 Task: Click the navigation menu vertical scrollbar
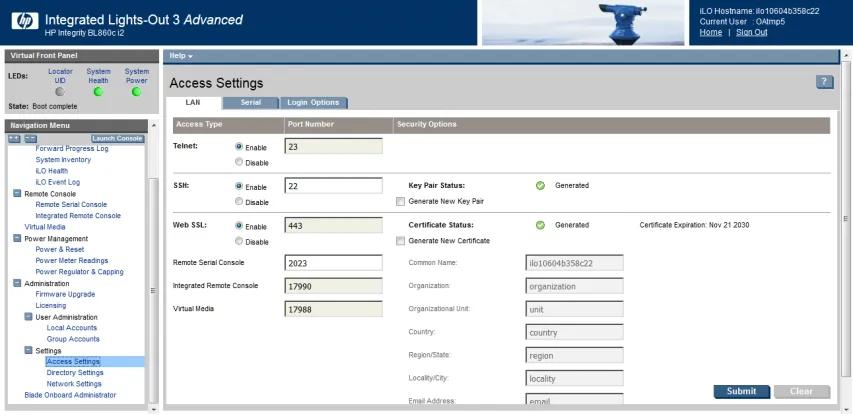point(153,290)
